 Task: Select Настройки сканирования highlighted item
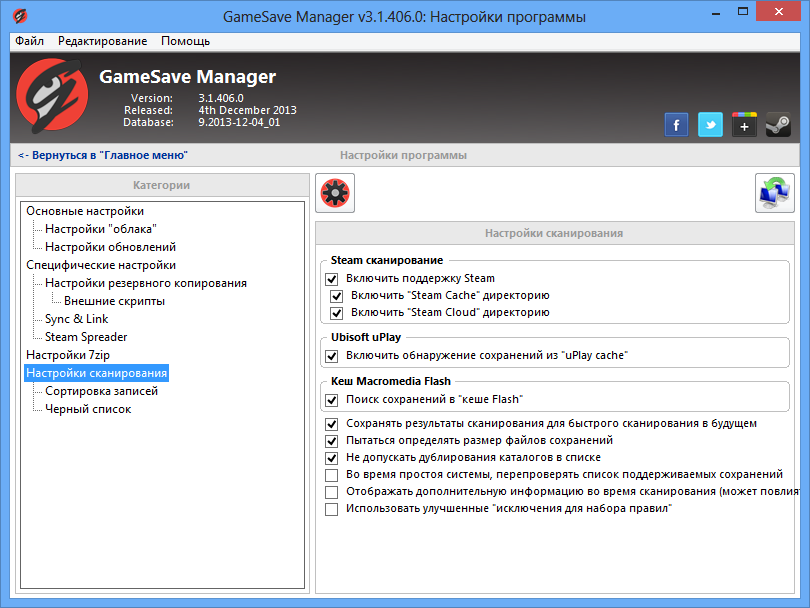tap(97, 373)
